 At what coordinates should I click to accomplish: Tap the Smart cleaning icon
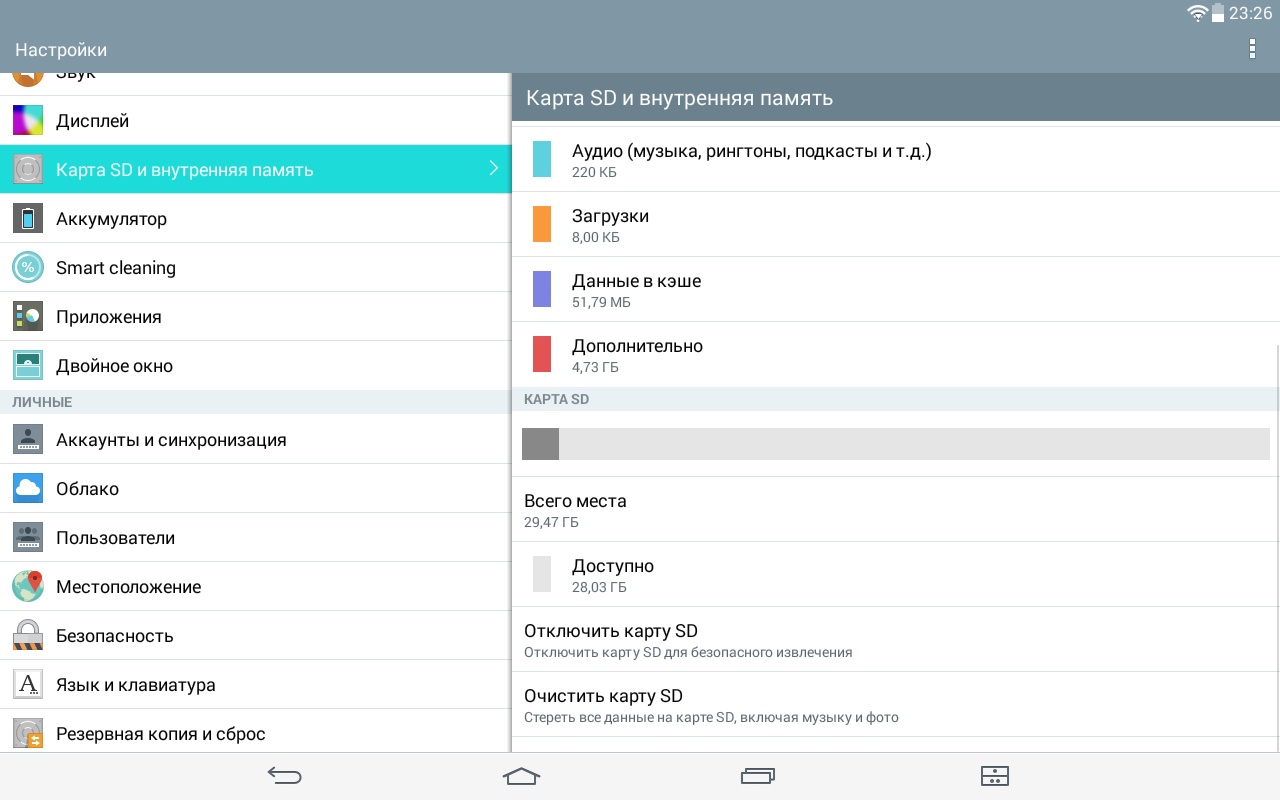pyautogui.click(x=28, y=268)
